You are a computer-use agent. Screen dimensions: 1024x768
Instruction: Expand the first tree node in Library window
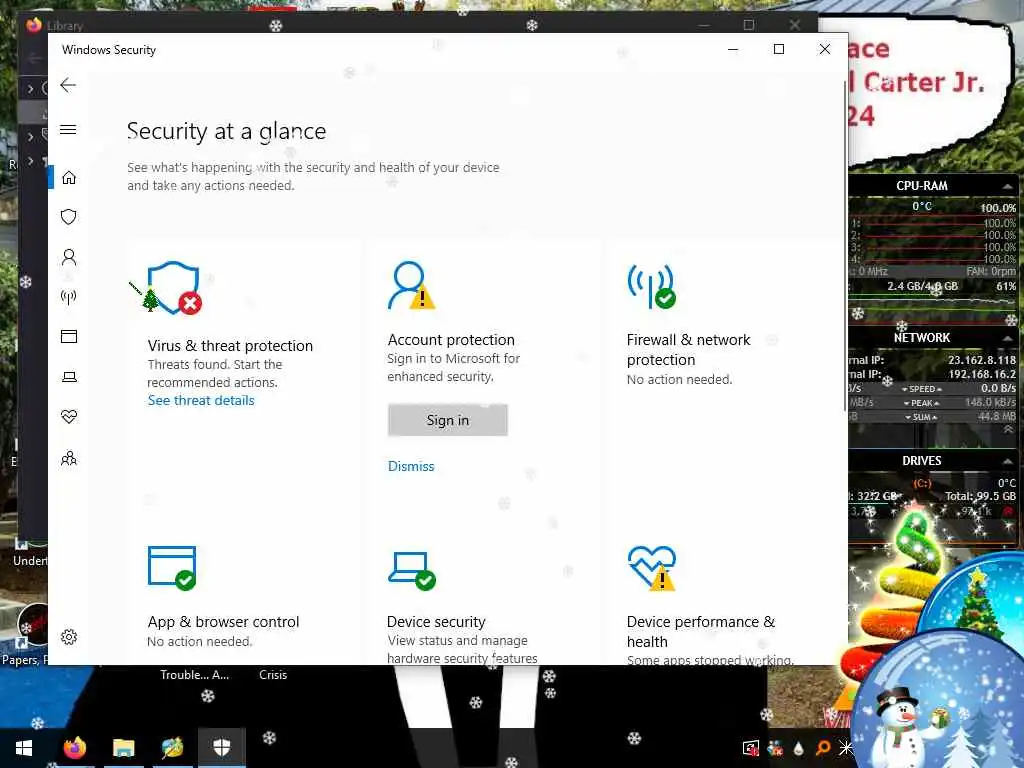pyautogui.click(x=31, y=88)
